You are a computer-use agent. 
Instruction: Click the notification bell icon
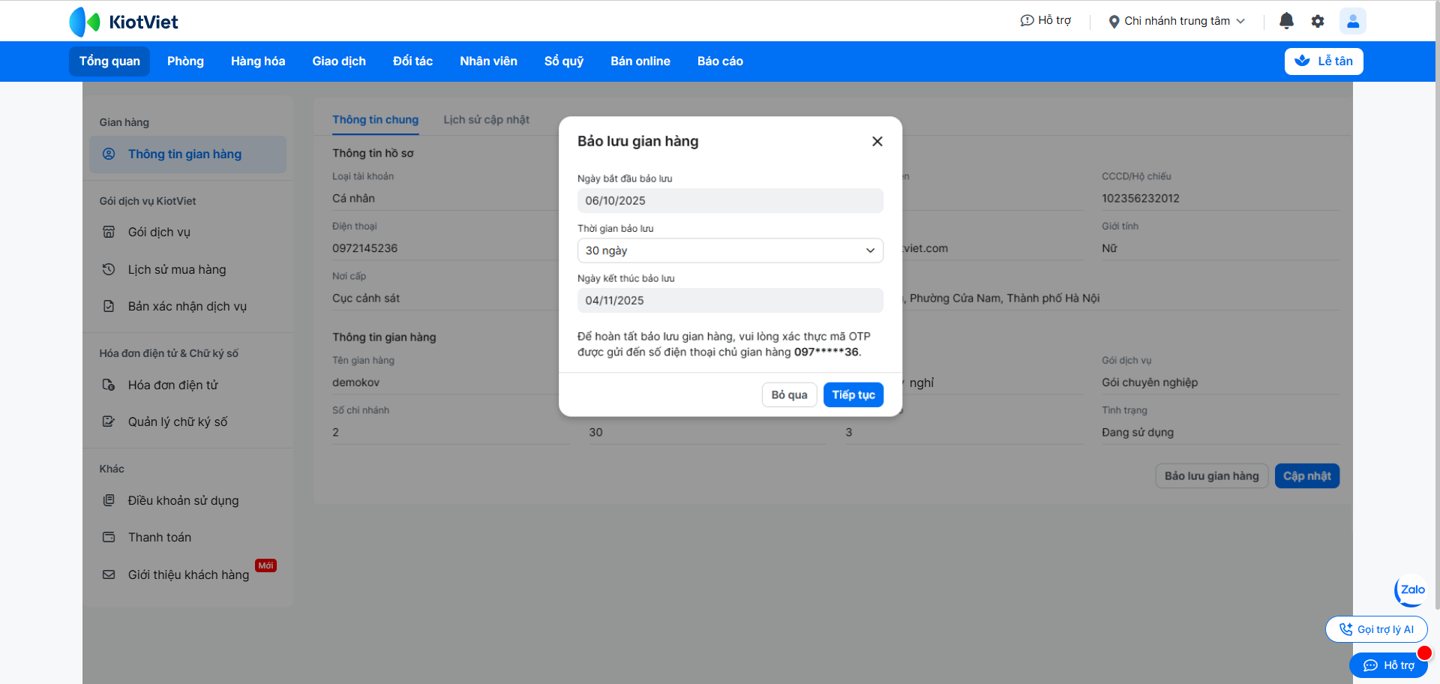tap(1286, 21)
